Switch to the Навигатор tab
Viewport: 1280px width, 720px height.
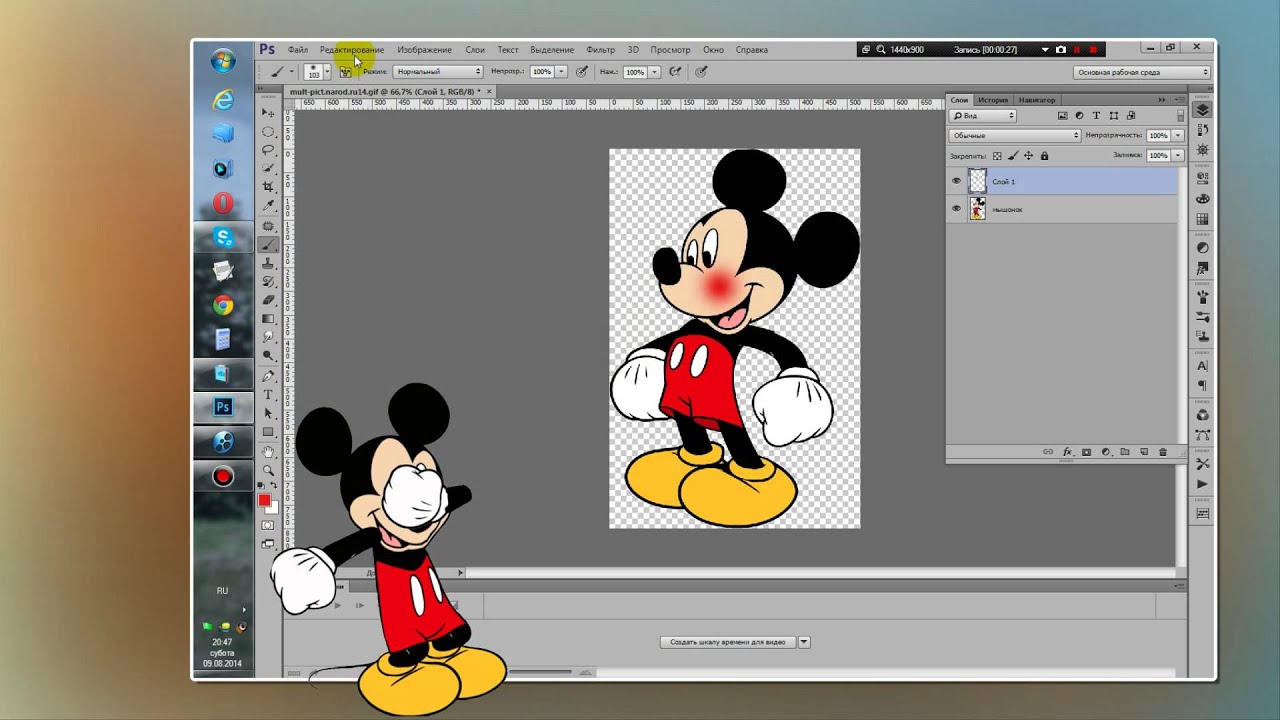[x=1037, y=100]
